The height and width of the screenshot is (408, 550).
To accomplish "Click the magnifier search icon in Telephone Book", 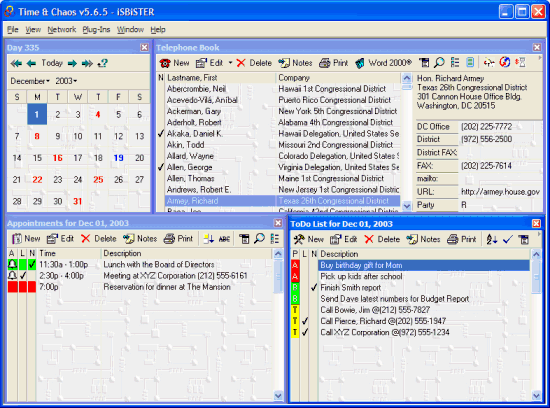I will [439, 63].
